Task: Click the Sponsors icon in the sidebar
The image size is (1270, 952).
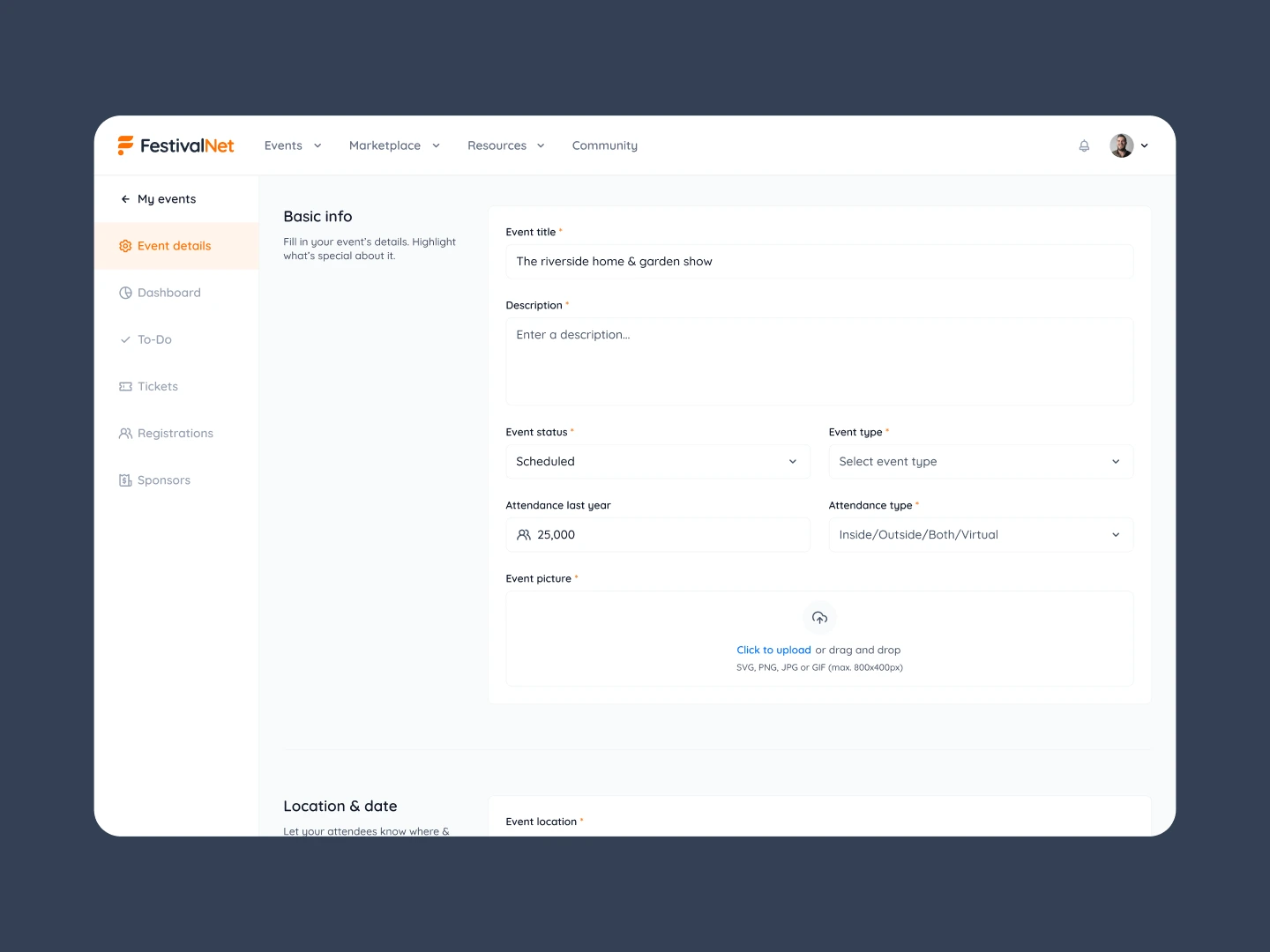Action: click(x=125, y=480)
